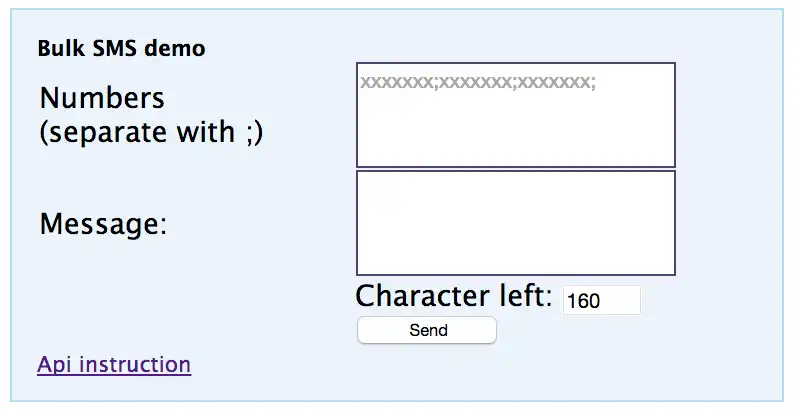
Task: Click the word "Numbers" beside top box
Action: pyautogui.click(x=102, y=98)
